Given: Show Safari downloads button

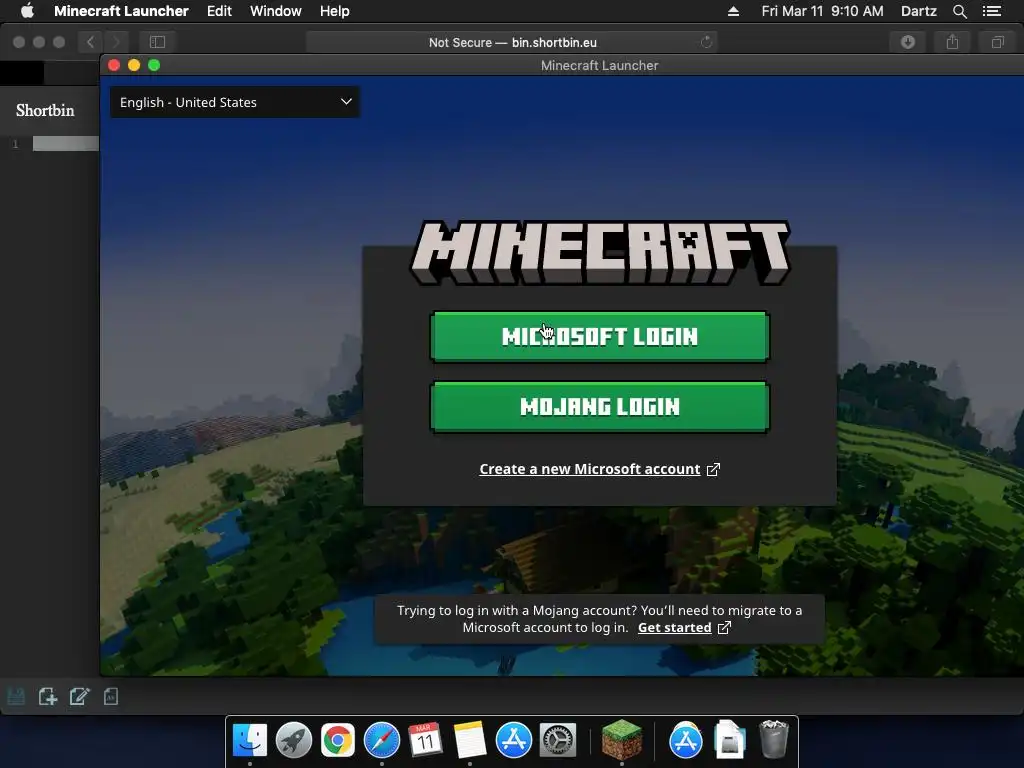Looking at the screenshot, I should (908, 42).
